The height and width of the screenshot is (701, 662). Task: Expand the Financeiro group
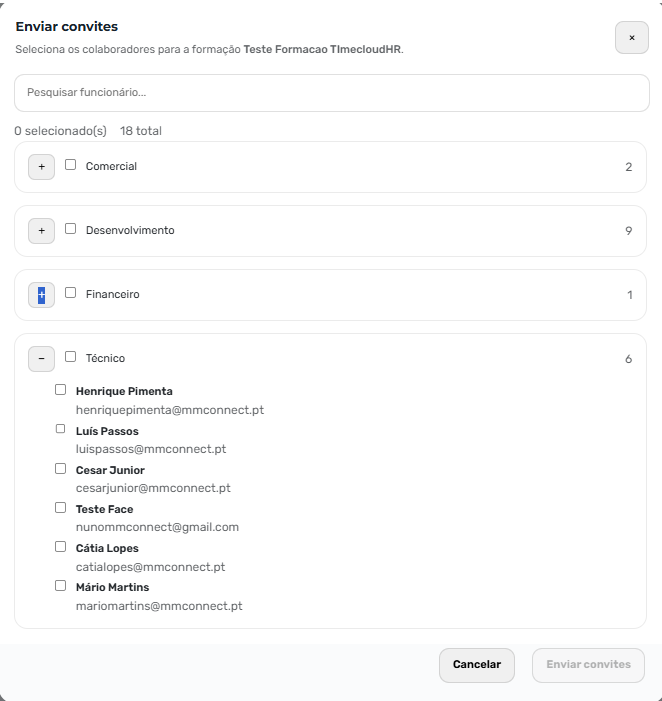[x=42, y=295]
